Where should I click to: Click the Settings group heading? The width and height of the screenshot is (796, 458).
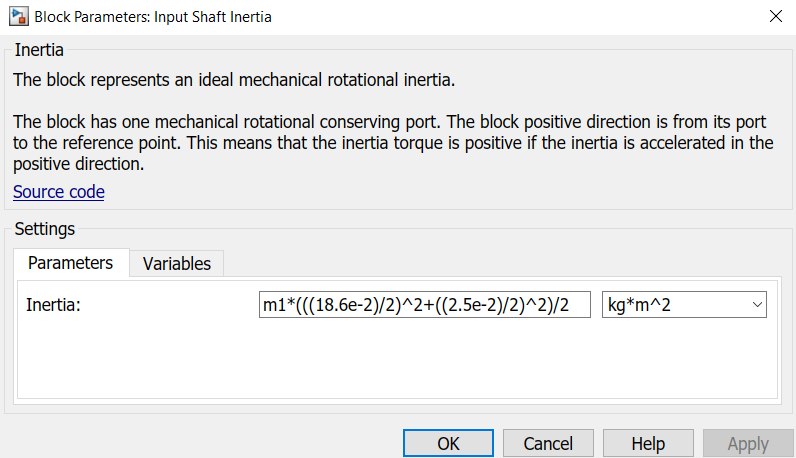coord(44,229)
